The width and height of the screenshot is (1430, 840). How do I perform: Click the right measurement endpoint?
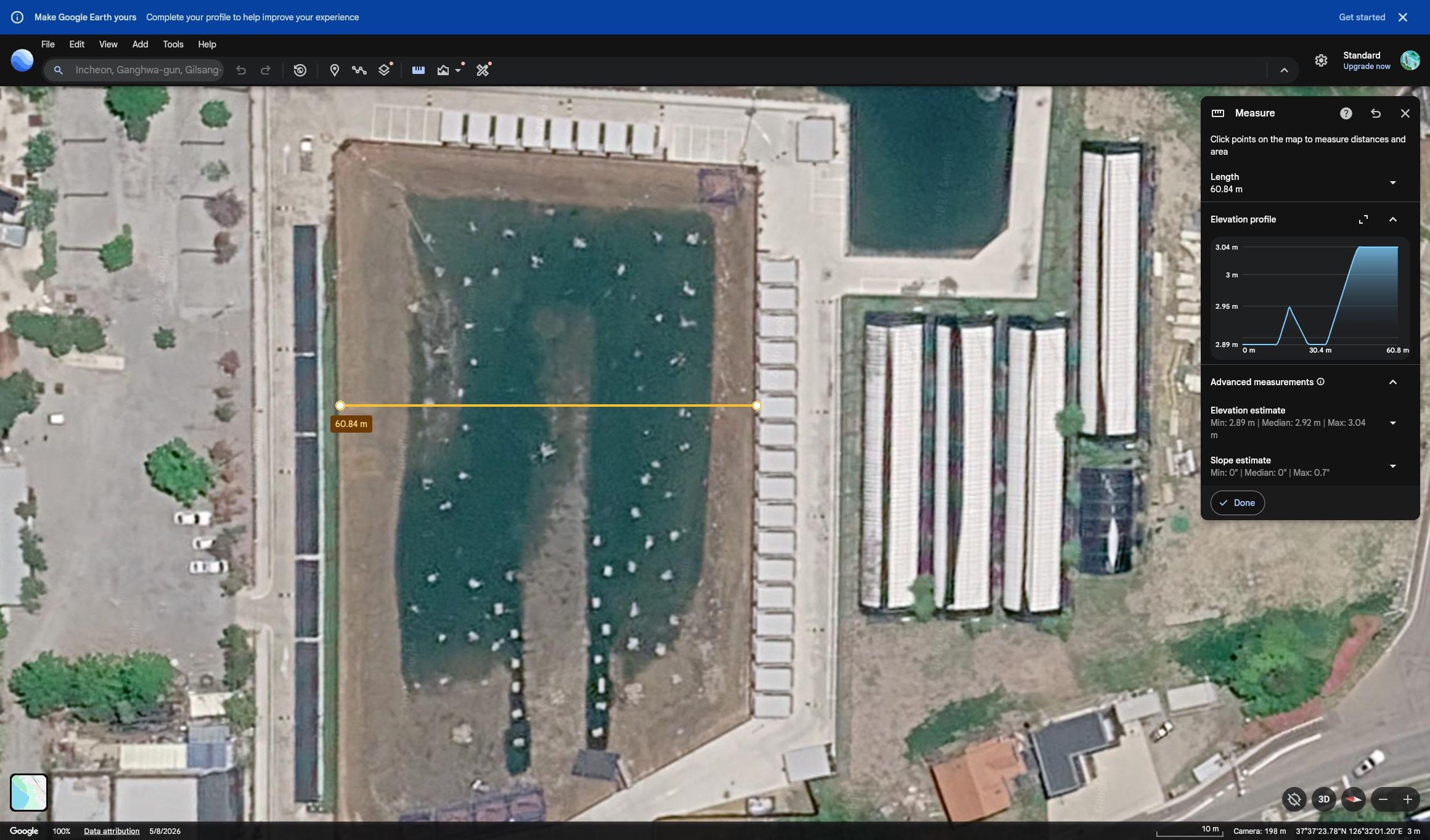(756, 406)
